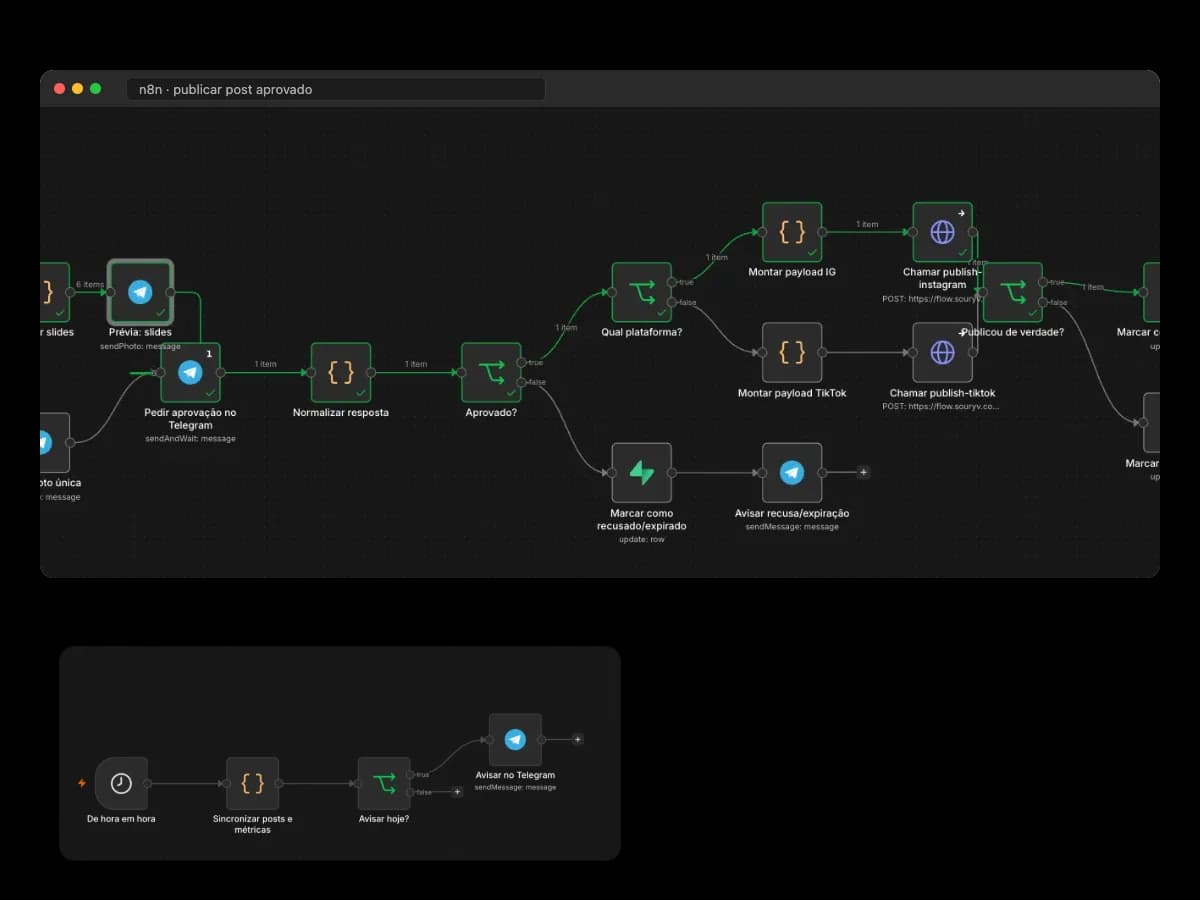Image resolution: width=1200 pixels, height=900 pixels.
Task: Open the Avisar no Telegram node
Action: pyautogui.click(x=515, y=739)
